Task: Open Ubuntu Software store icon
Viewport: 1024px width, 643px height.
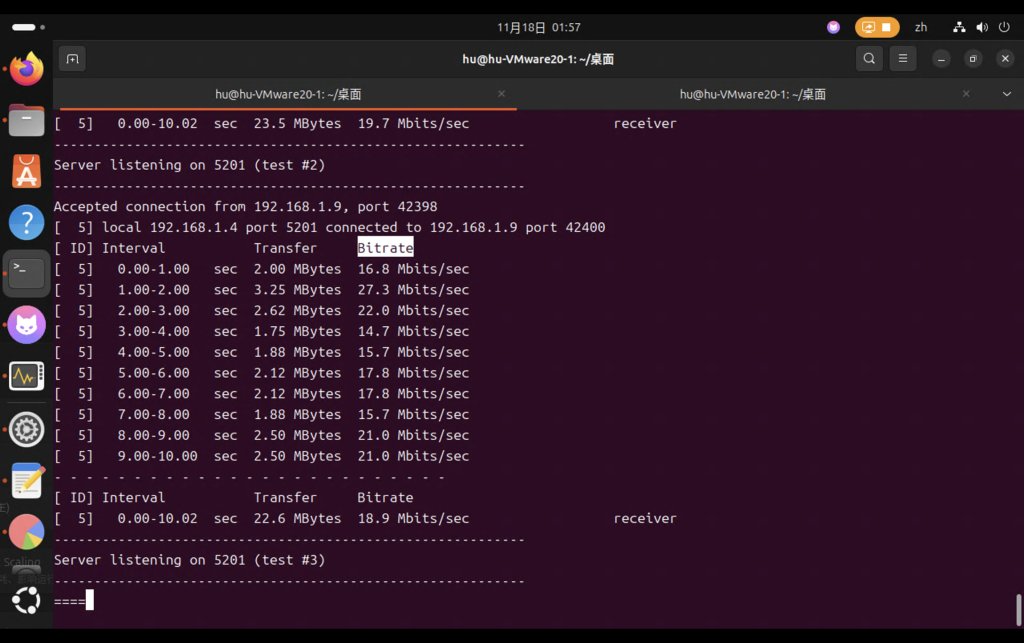Action: coord(27,172)
